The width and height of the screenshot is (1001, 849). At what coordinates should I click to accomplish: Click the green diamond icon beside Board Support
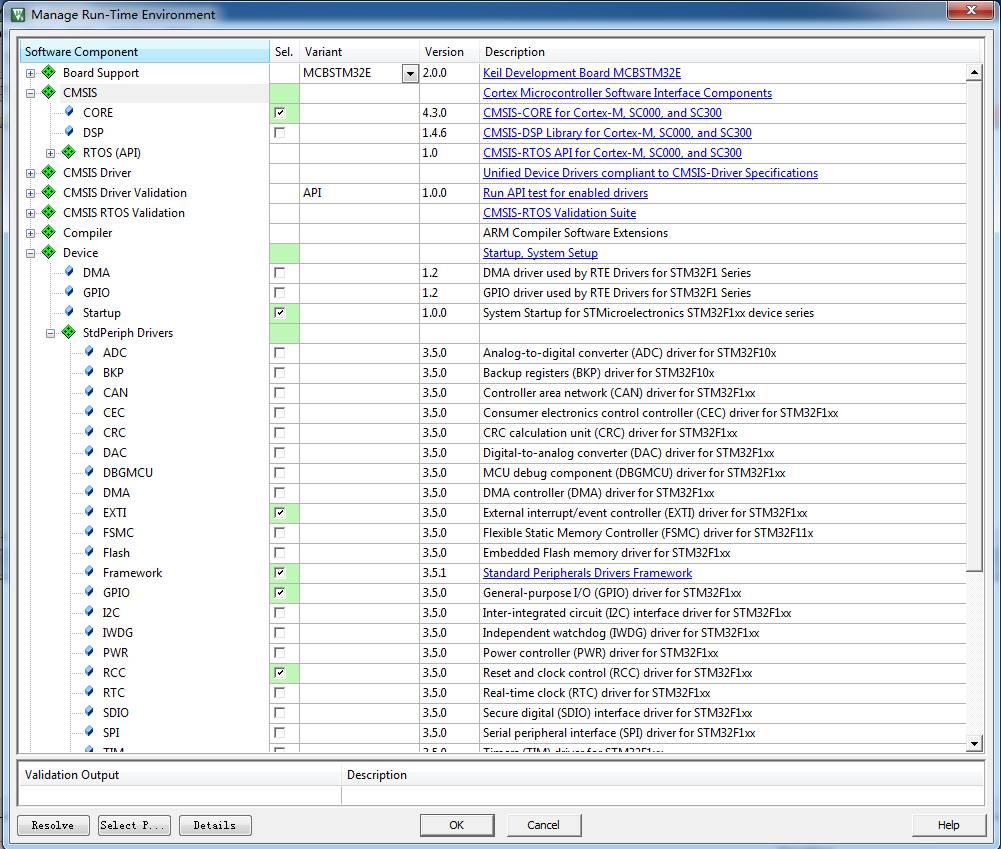(49, 72)
